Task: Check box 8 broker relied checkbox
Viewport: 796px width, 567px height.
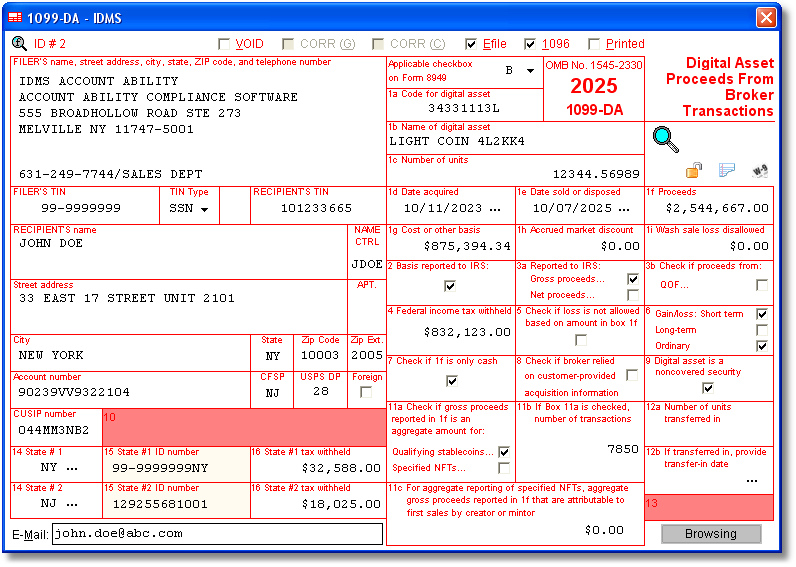Action: 632,375
